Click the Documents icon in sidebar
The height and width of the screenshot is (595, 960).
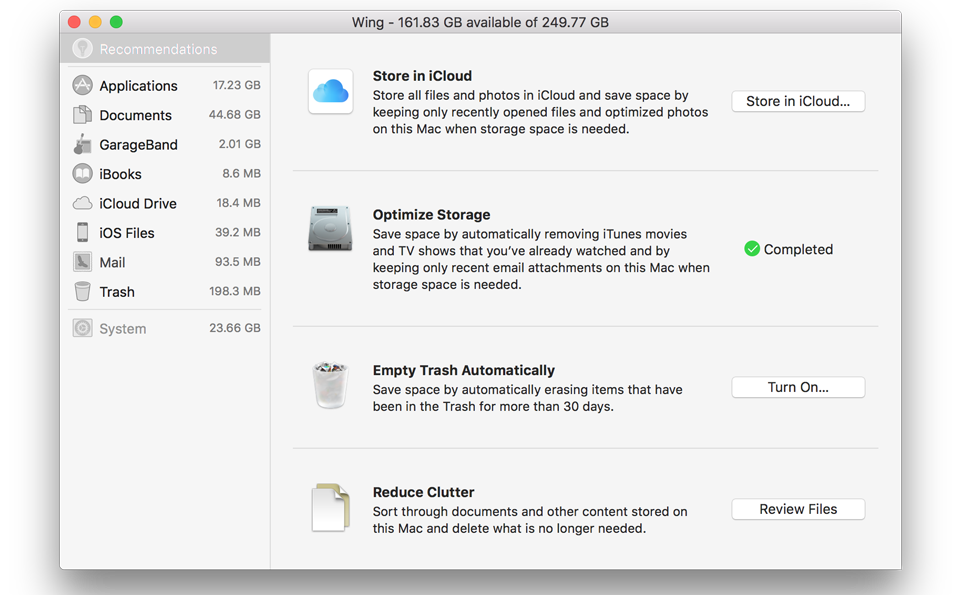point(82,115)
